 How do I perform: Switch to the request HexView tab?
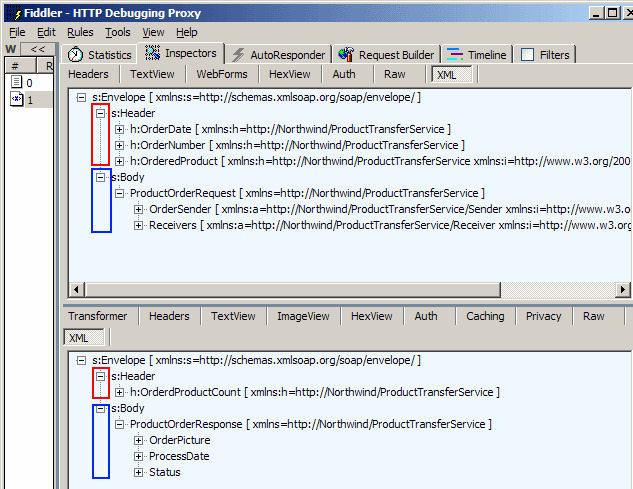289,74
